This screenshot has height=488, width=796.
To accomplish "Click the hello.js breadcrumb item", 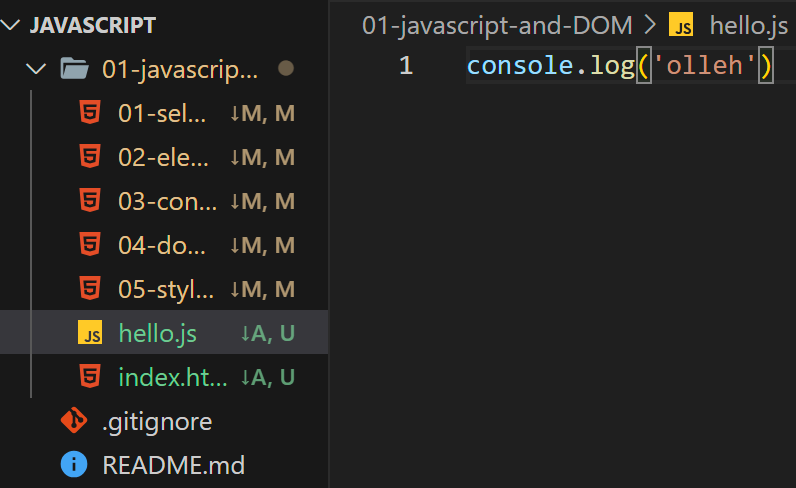I will pos(748,25).
